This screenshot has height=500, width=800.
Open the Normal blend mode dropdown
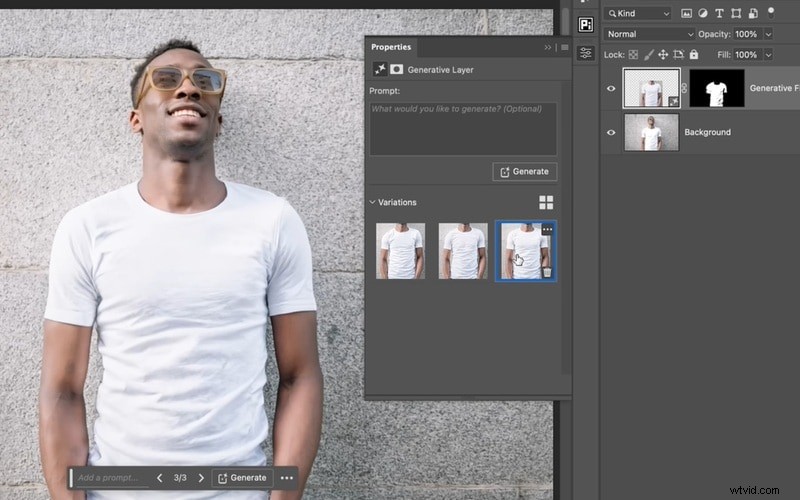coord(648,34)
